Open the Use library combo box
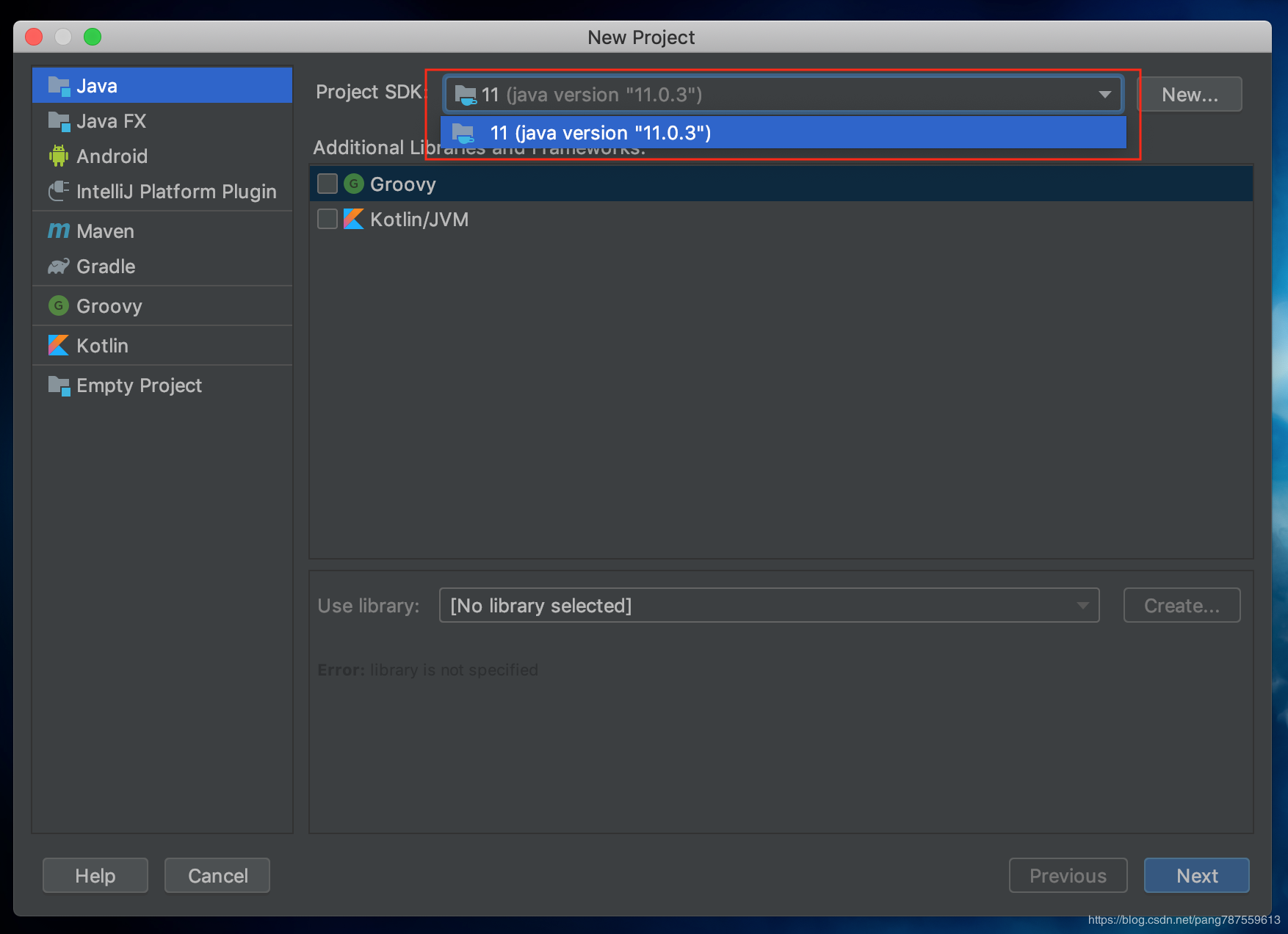 click(x=769, y=605)
